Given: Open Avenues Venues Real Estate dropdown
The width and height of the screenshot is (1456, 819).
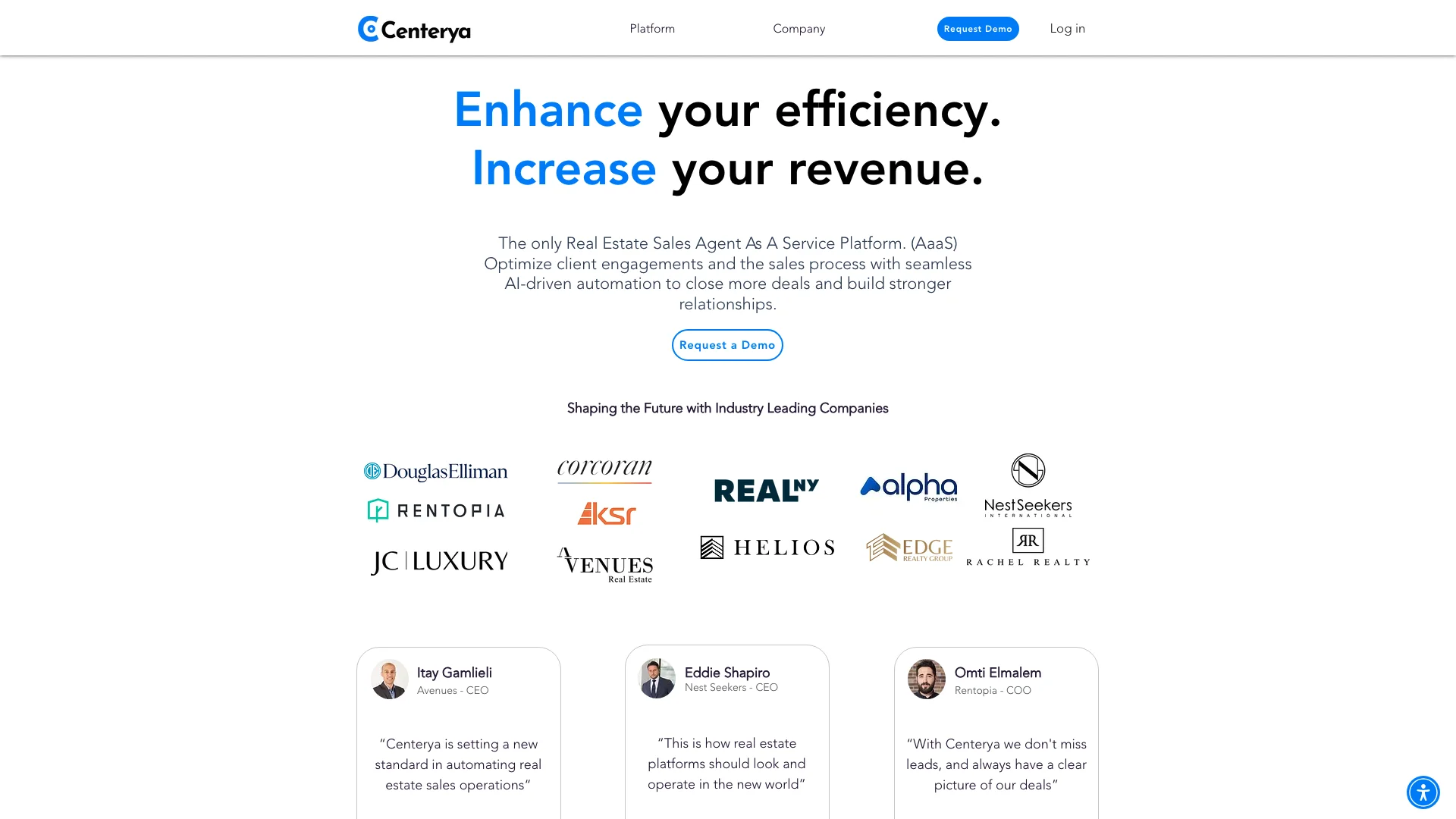Looking at the screenshot, I should [605, 562].
